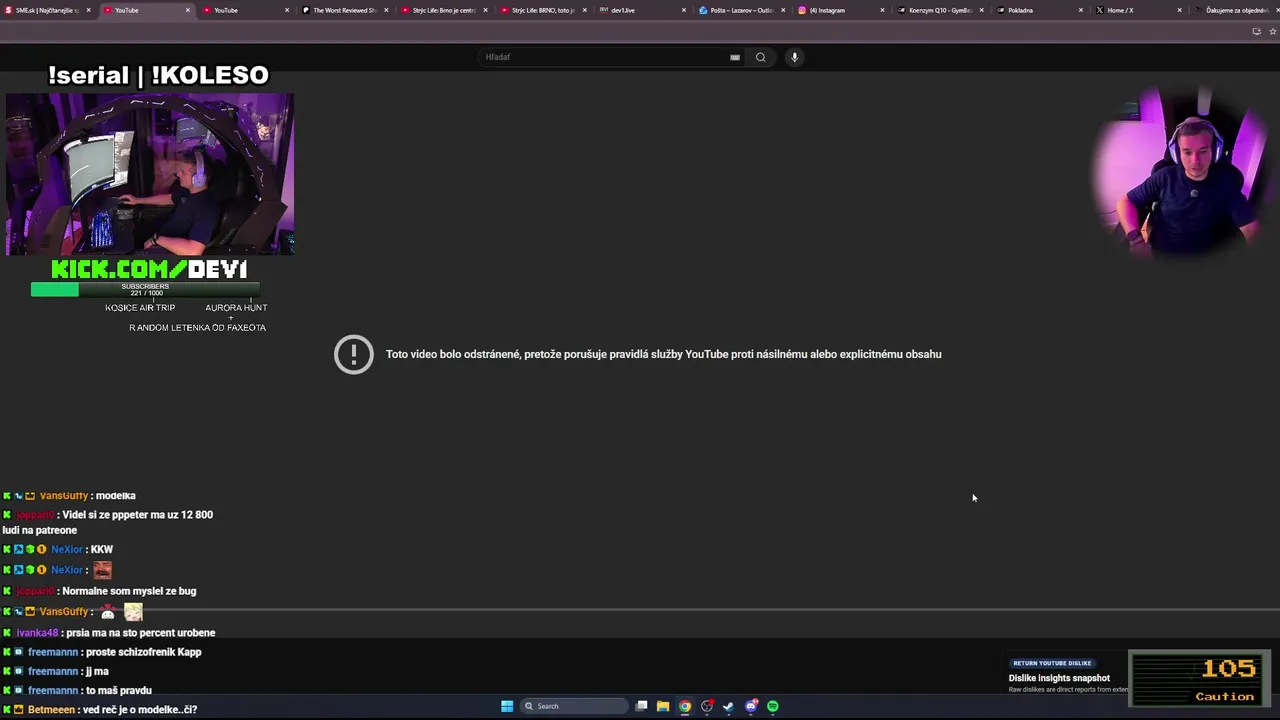The height and width of the screenshot is (720, 1280).
Task: Click the Chrome icon in the taskbar
Action: click(x=684, y=706)
